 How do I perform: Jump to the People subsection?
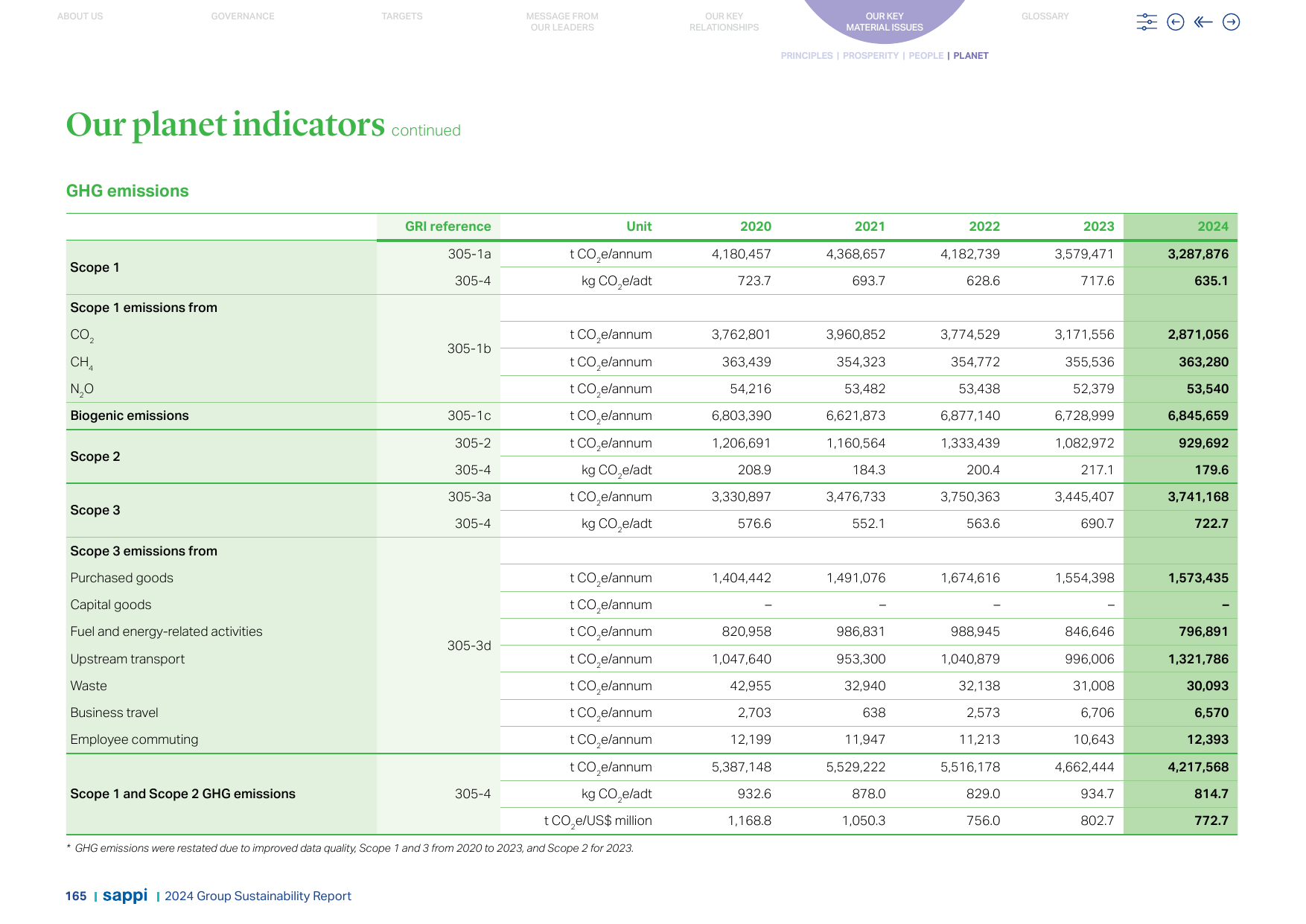click(x=926, y=56)
